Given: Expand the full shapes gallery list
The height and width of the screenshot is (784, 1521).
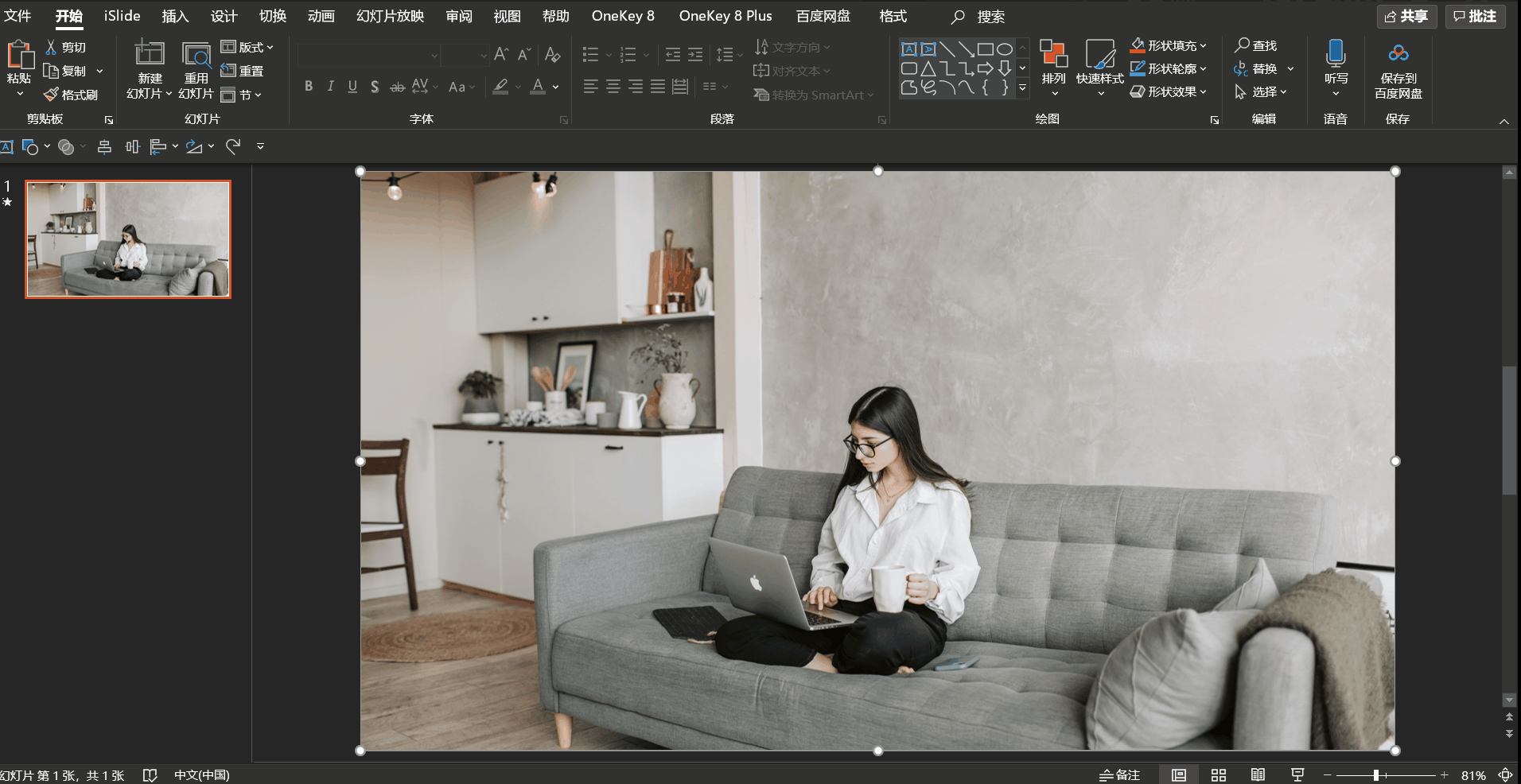Looking at the screenshot, I should 1023,87.
